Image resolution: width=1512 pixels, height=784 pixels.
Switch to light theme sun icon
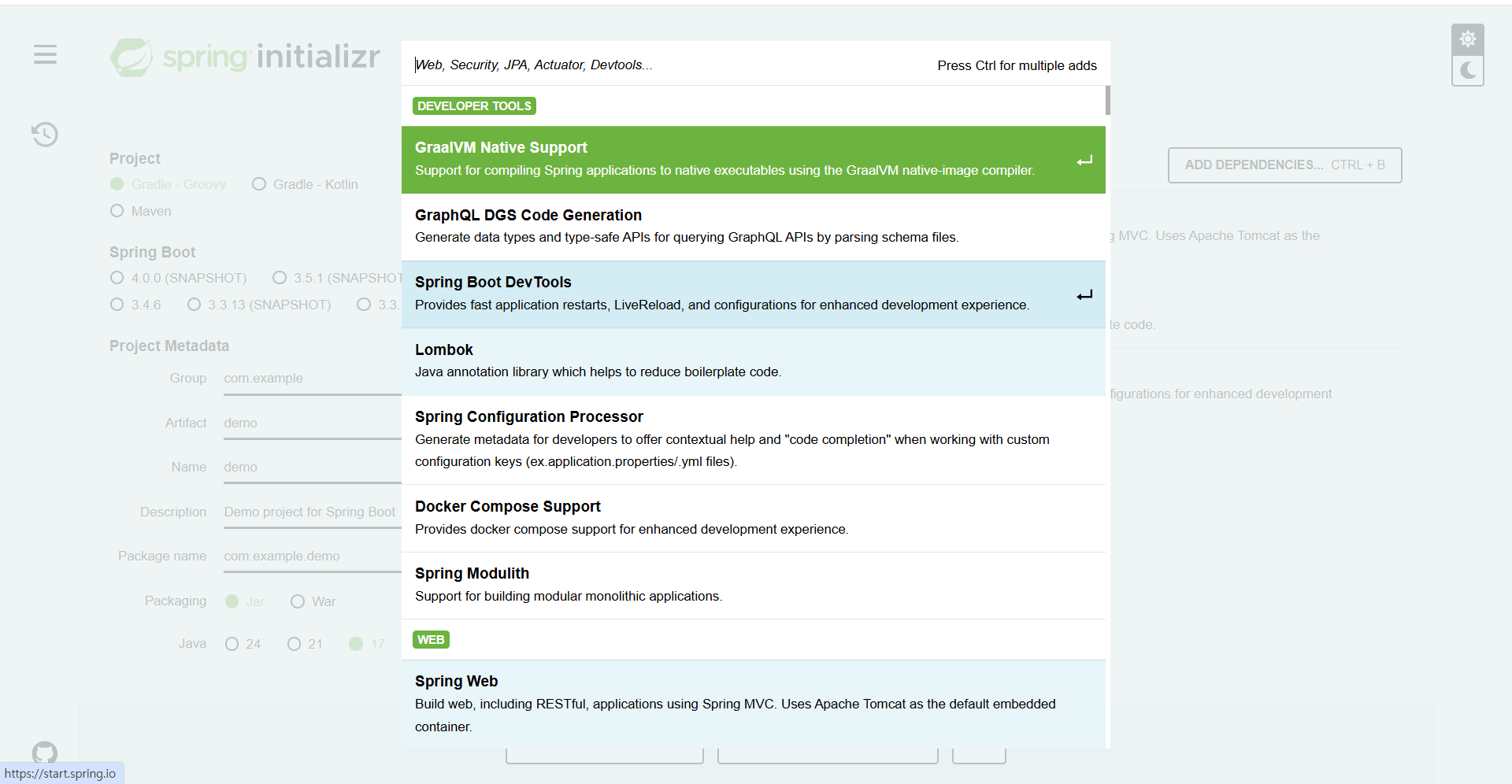(1468, 39)
